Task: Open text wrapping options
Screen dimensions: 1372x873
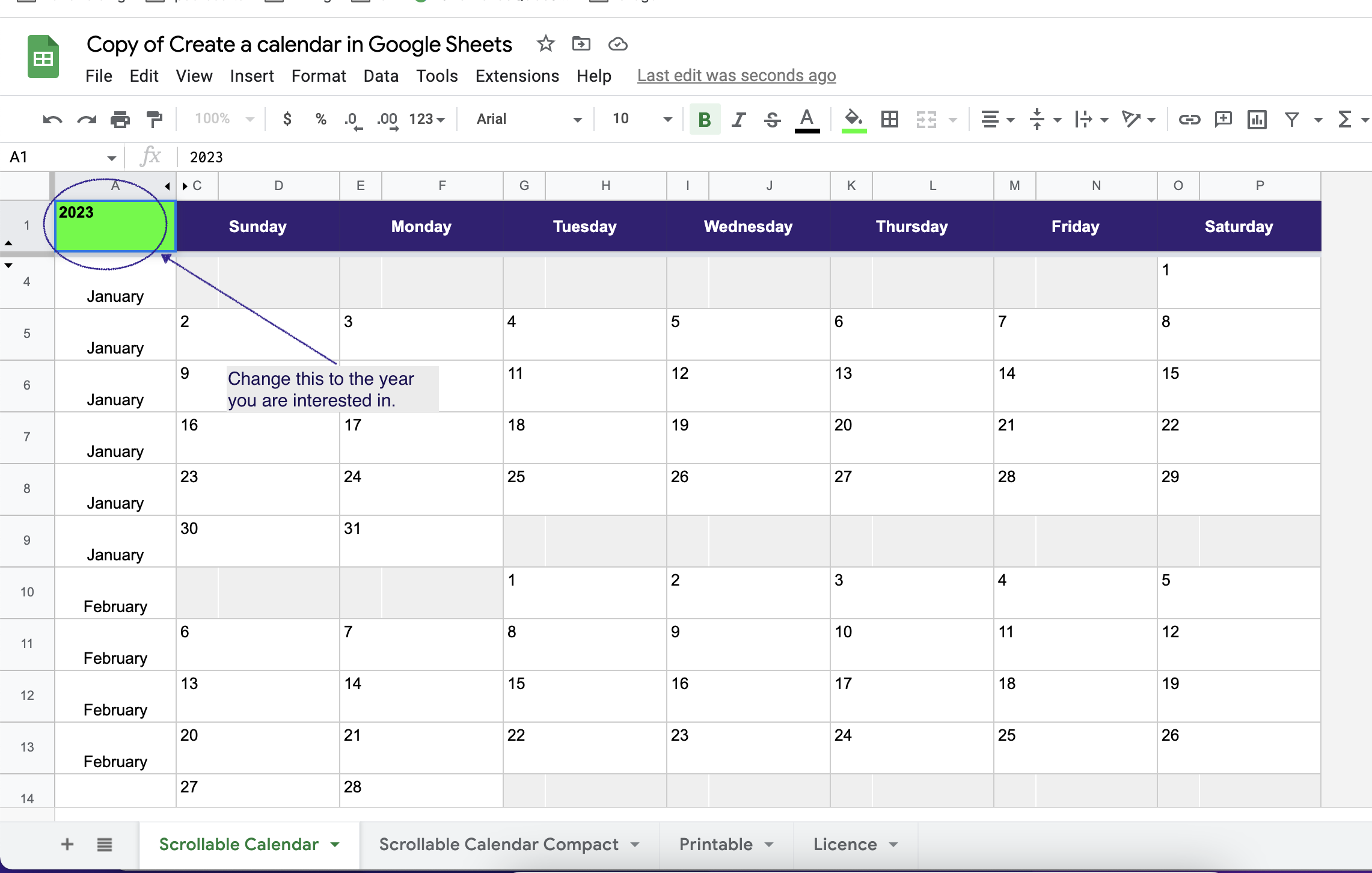Action: point(1091,119)
